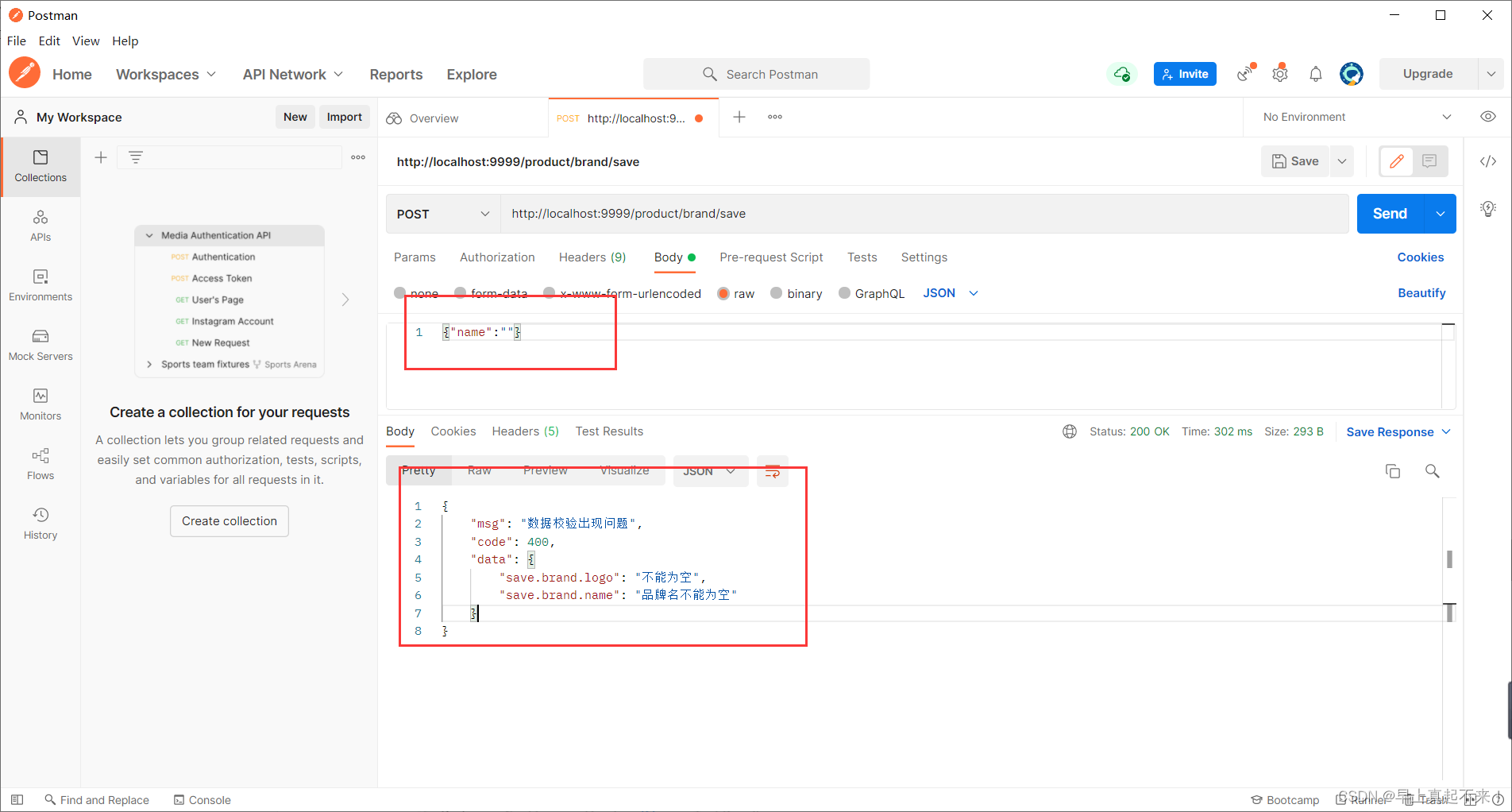This screenshot has height=812, width=1512.
Task: Open the response JSON format dropdown
Action: pyautogui.click(x=710, y=471)
